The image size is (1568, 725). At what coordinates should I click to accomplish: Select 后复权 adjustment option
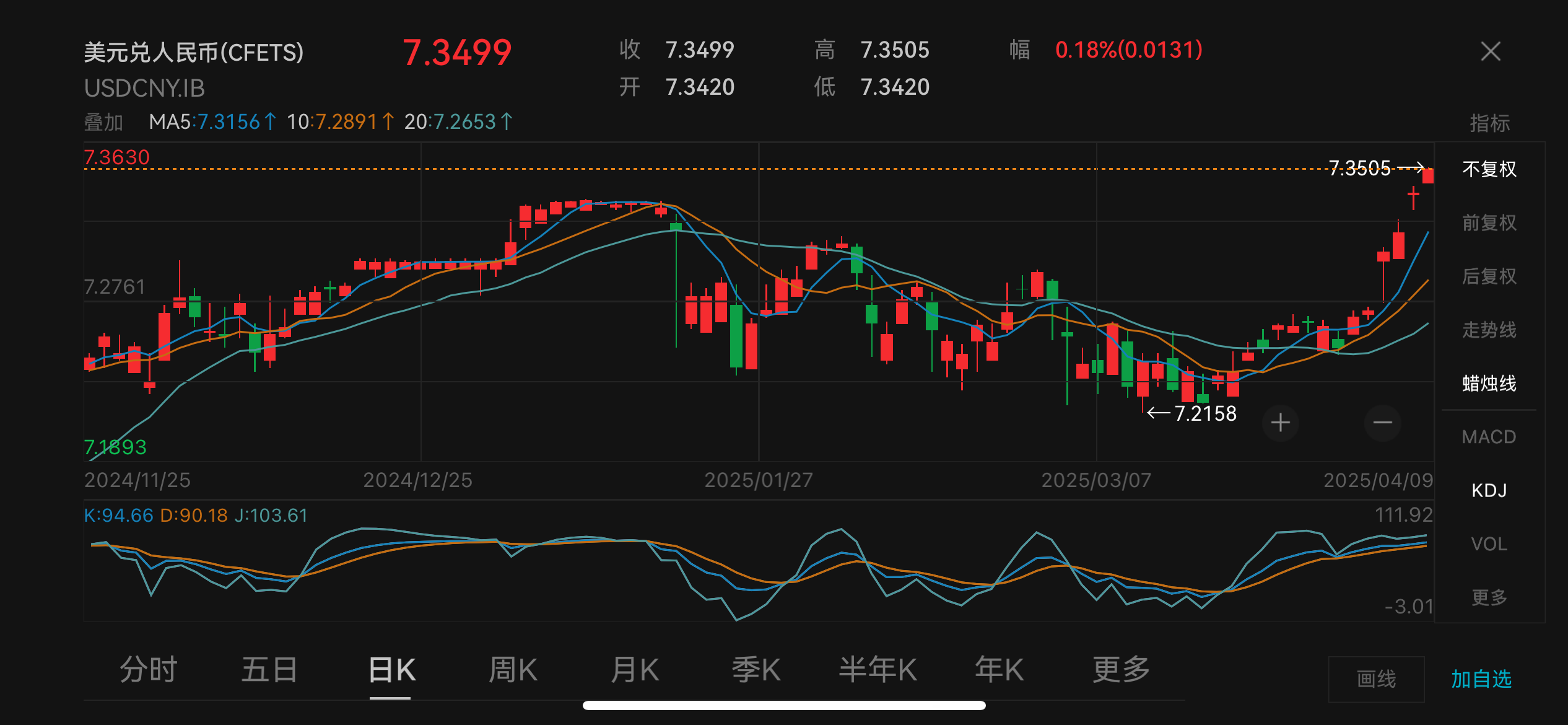pos(1489,276)
